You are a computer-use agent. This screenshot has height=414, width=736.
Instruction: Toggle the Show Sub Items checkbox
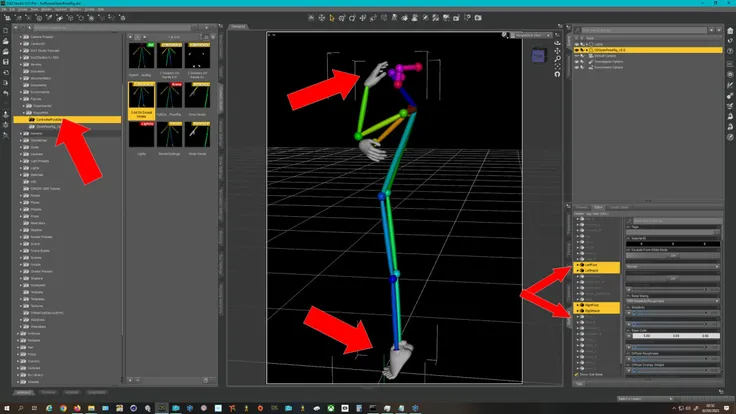click(577, 375)
